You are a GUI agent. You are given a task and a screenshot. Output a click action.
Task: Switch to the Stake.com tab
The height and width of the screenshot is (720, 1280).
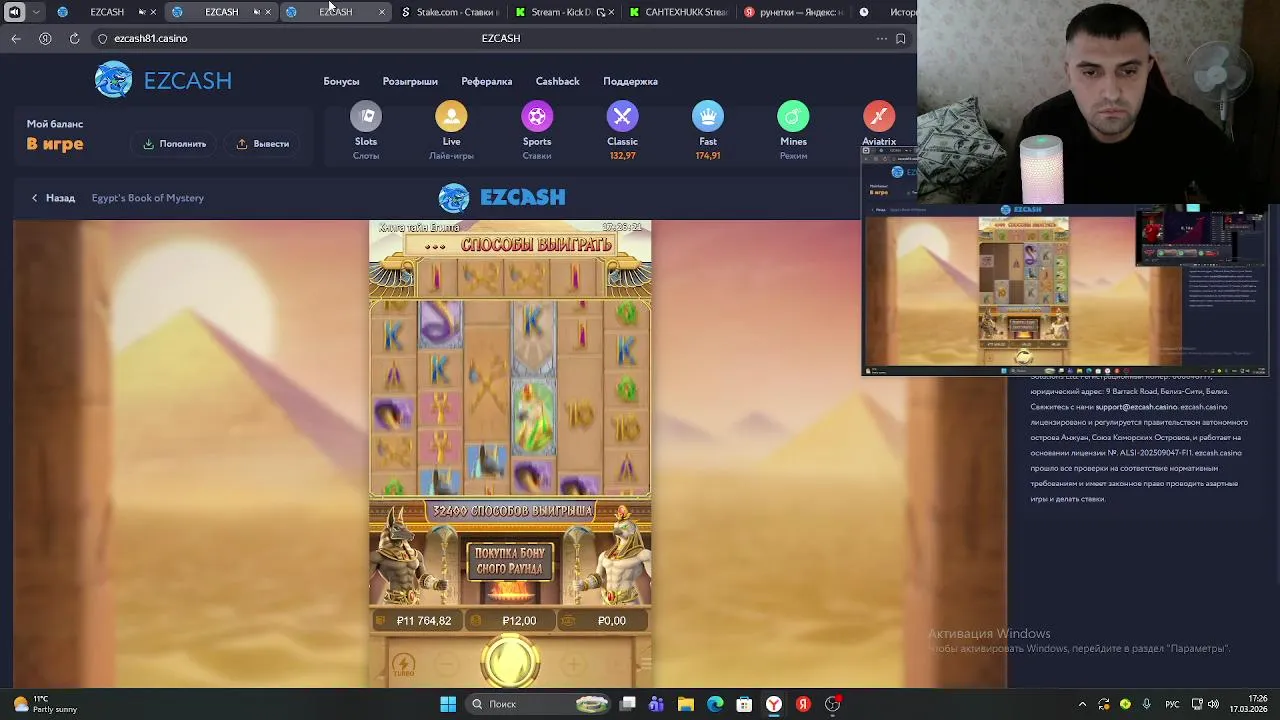point(449,12)
